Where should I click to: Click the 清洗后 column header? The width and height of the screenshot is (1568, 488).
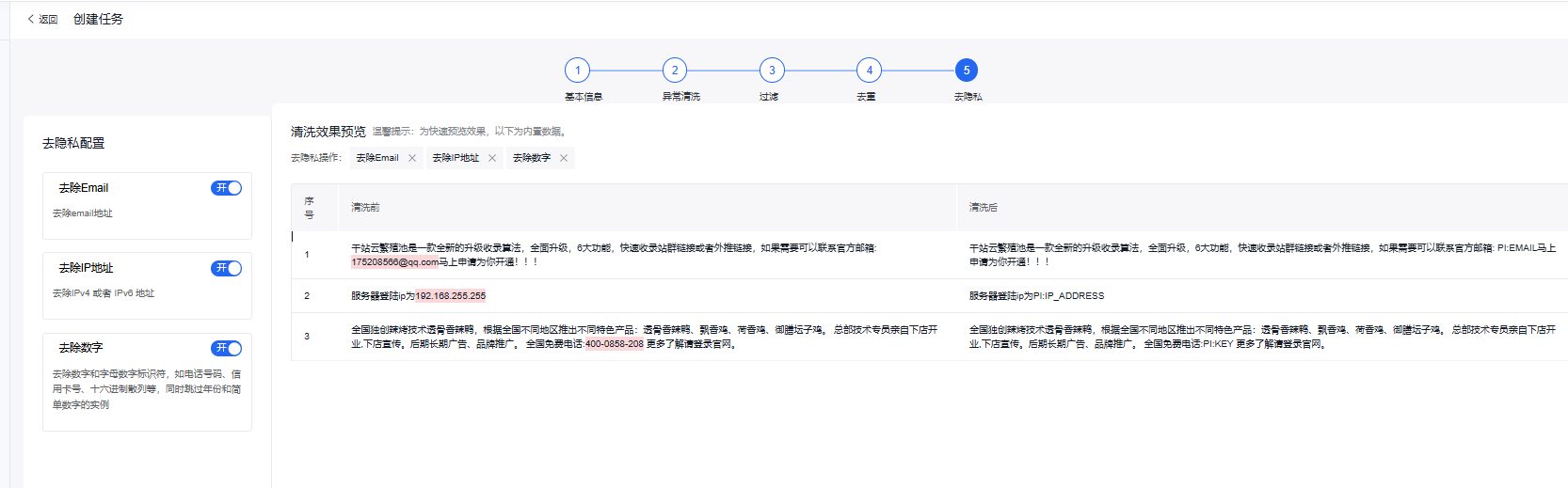(x=984, y=207)
